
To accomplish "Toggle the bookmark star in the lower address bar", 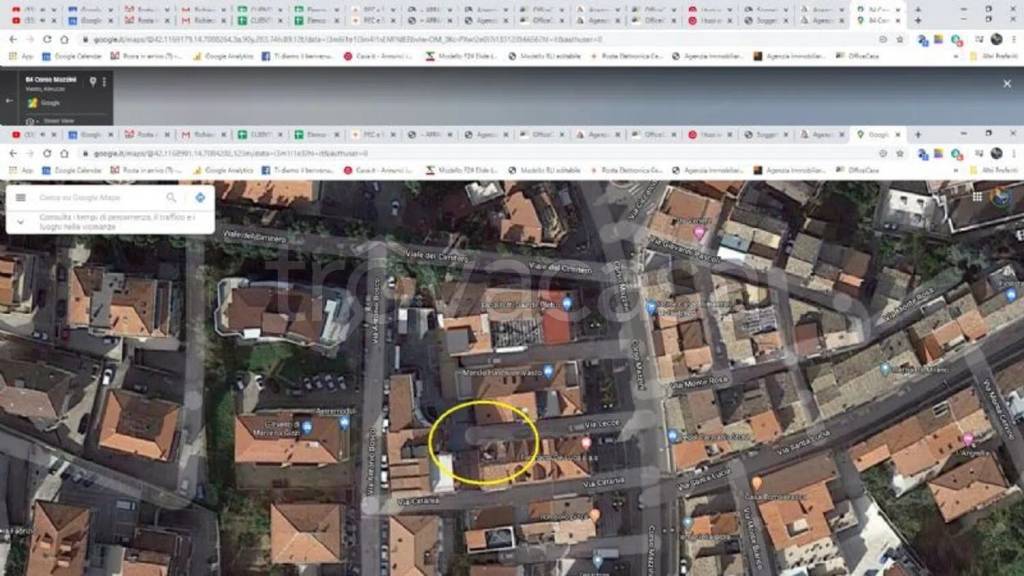I will [900, 153].
